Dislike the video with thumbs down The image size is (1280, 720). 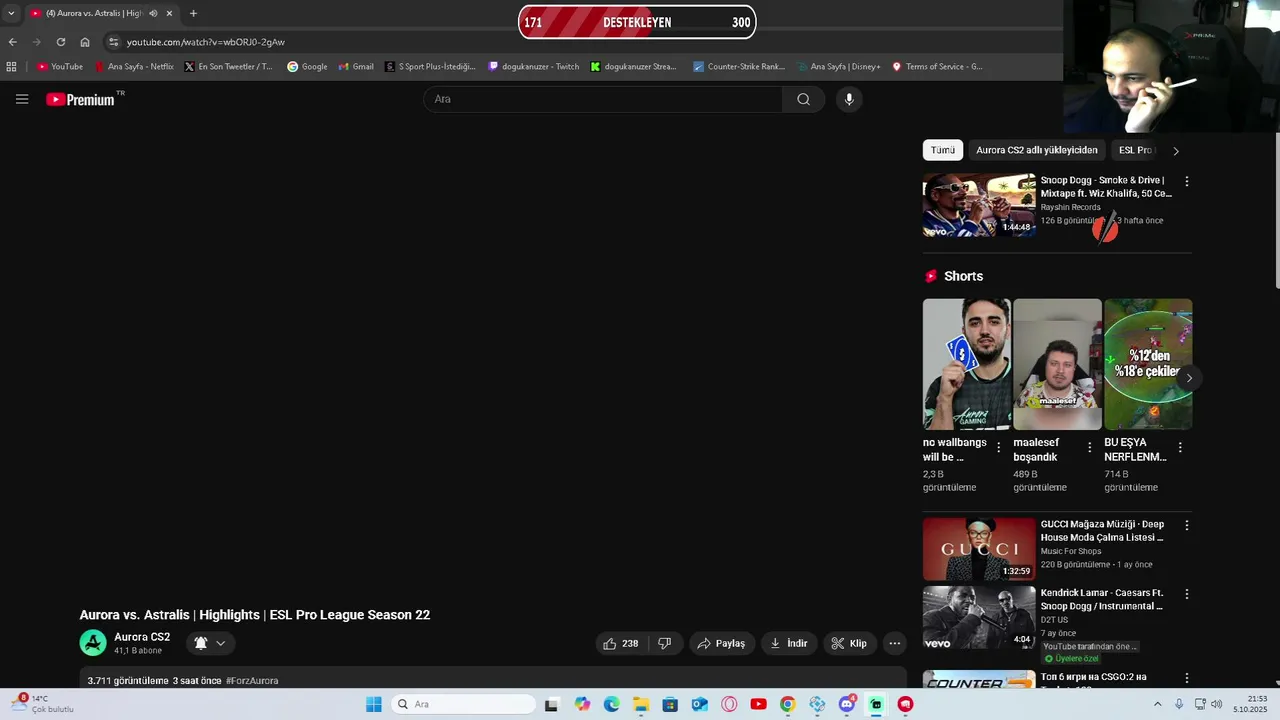pos(665,643)
